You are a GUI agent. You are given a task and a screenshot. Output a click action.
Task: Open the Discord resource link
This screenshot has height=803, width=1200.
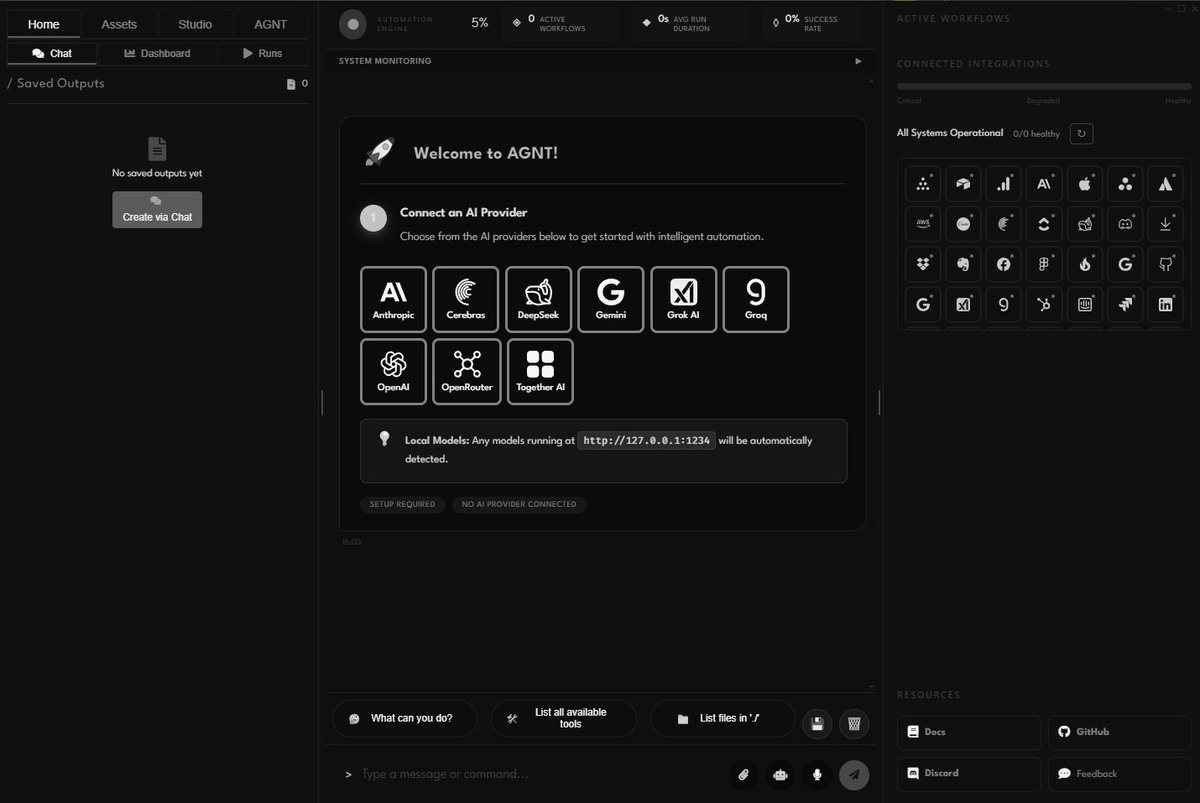969,773
